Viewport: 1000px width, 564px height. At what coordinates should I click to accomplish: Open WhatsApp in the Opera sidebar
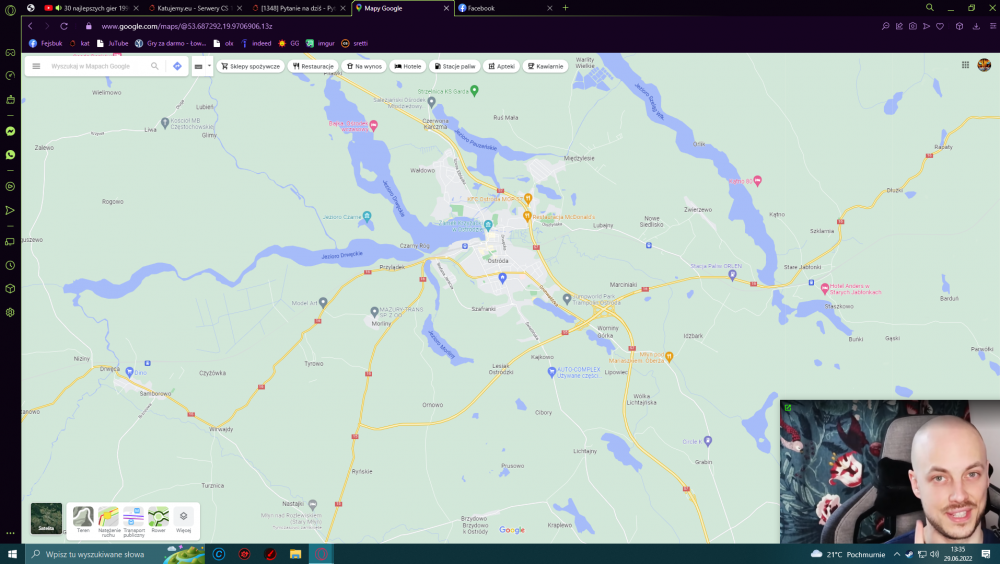10,154
